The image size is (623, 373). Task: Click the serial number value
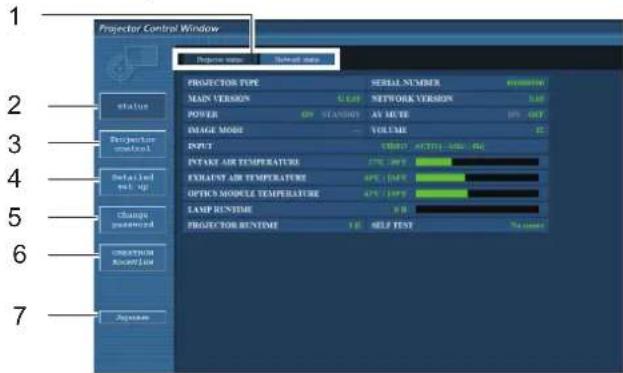coord(525,83)
